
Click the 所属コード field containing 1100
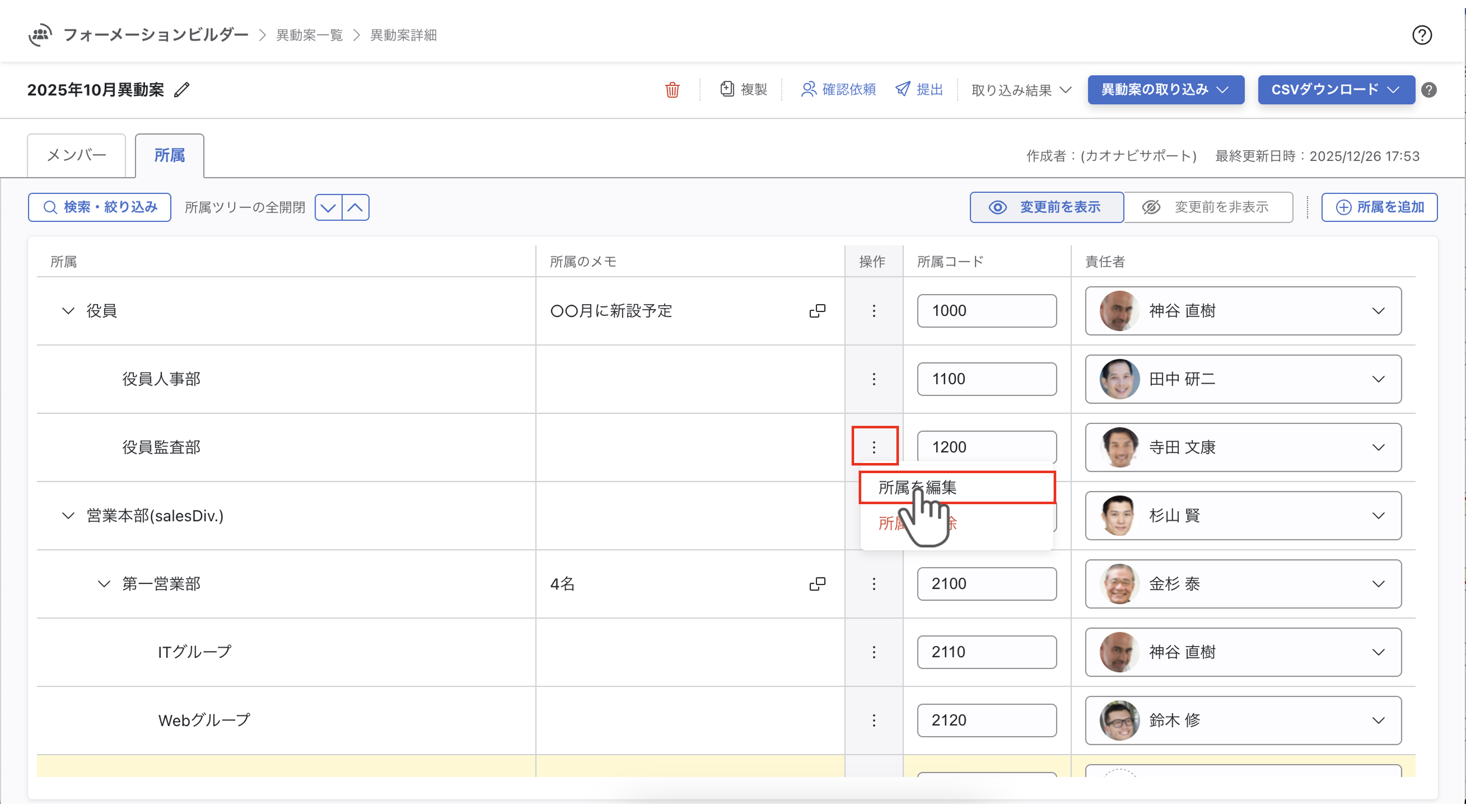[x=986, y=379]
